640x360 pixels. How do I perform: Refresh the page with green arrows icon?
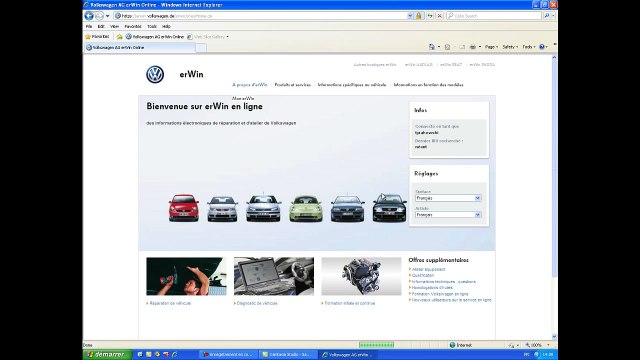[430, 16]
